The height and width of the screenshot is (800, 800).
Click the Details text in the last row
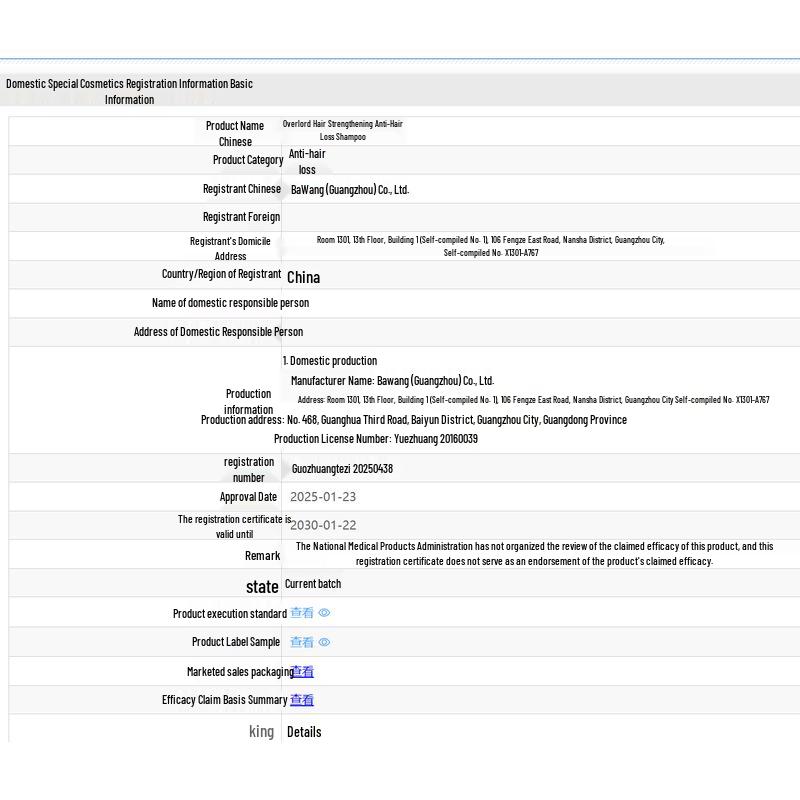pos(304,732)
